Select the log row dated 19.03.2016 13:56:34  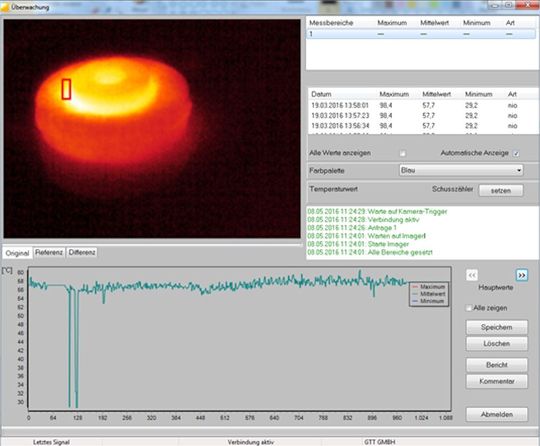pos(423,126)
